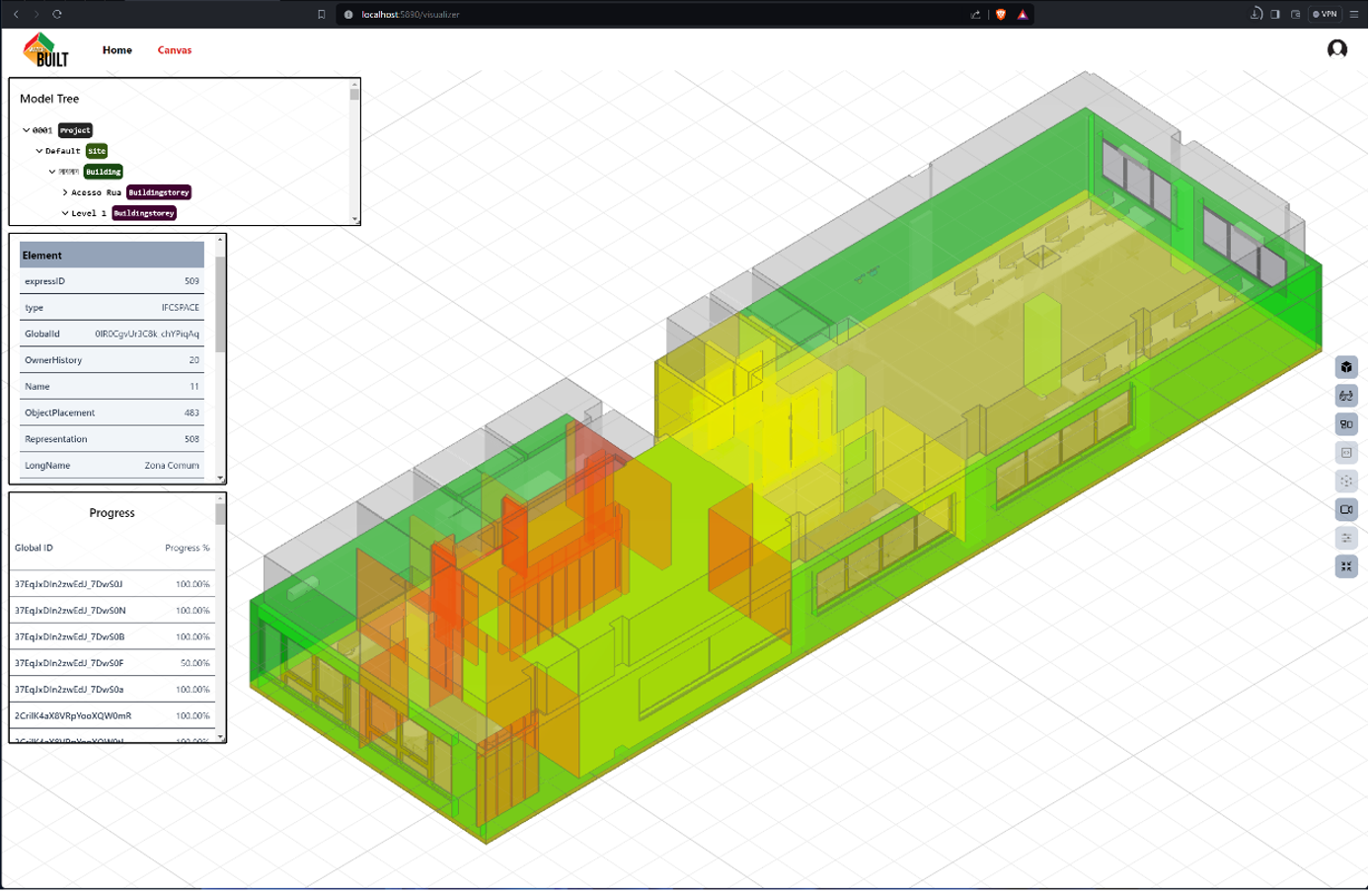
Task: Collapse the Default Site tree node
Action: 39,151
